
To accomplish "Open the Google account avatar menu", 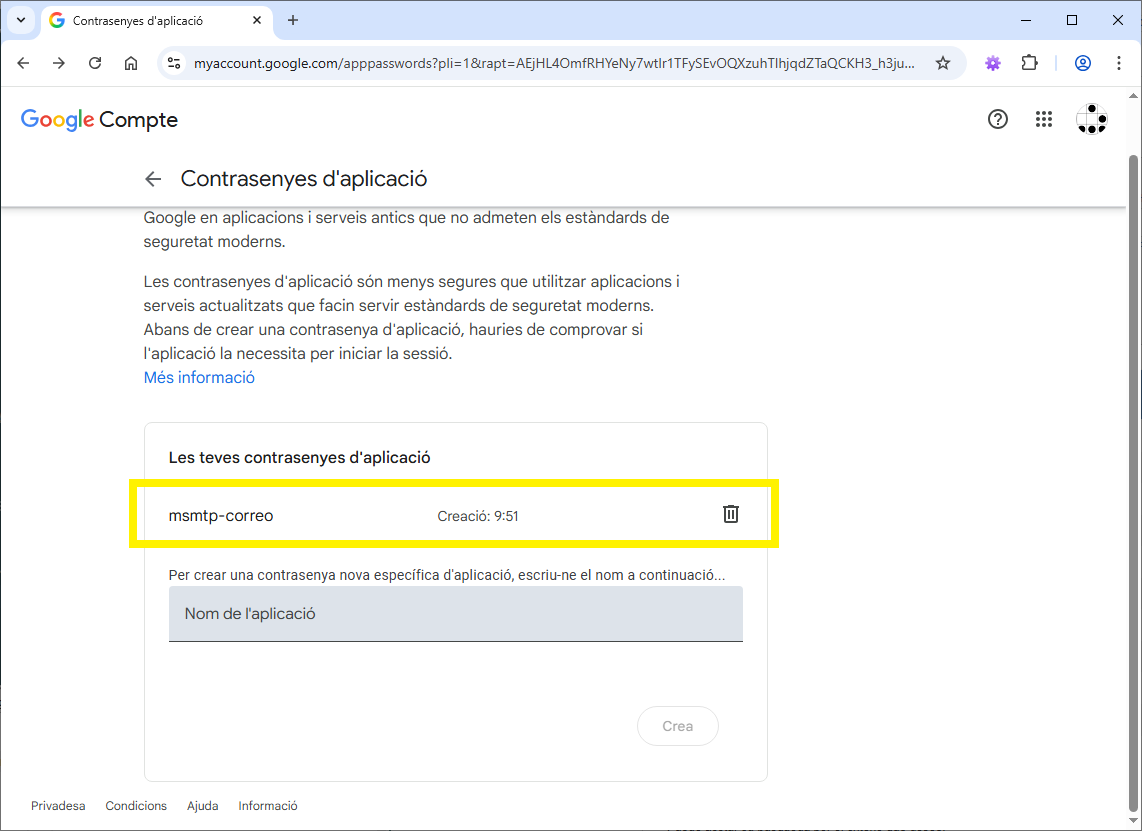I will point(1091,119).
